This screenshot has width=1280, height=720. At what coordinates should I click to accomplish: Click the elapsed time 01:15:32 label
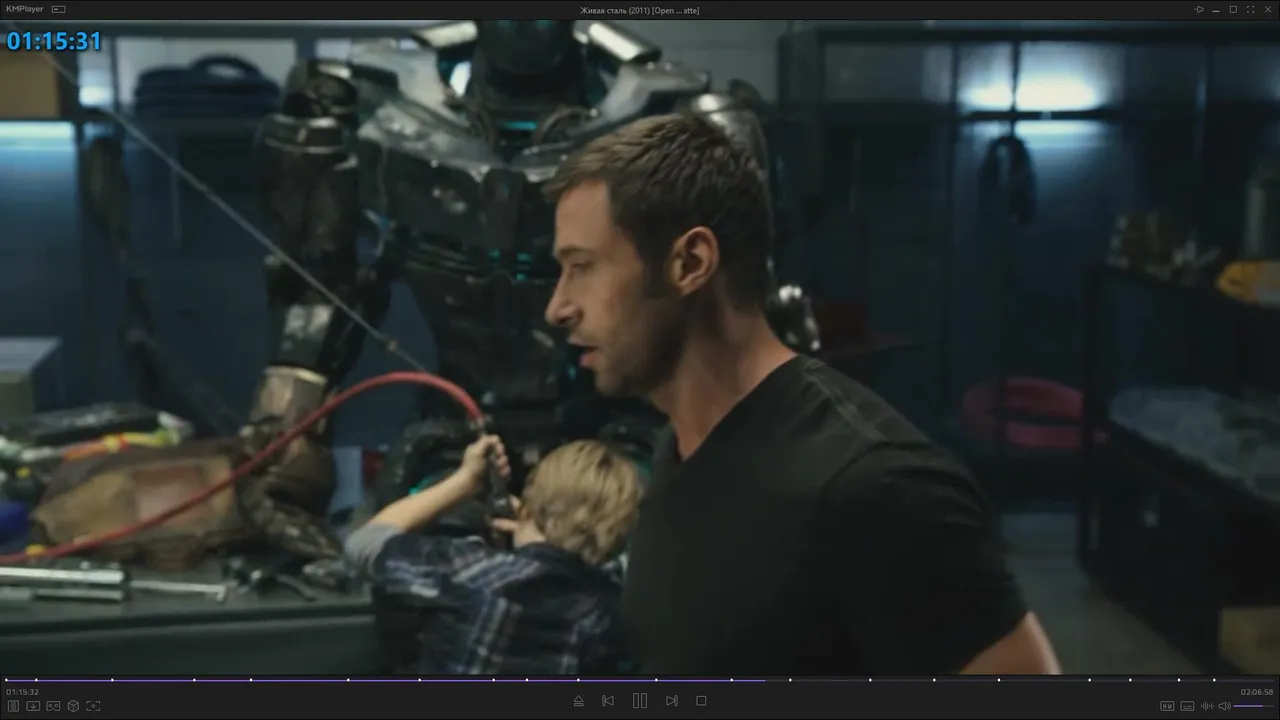coord(23,692)
